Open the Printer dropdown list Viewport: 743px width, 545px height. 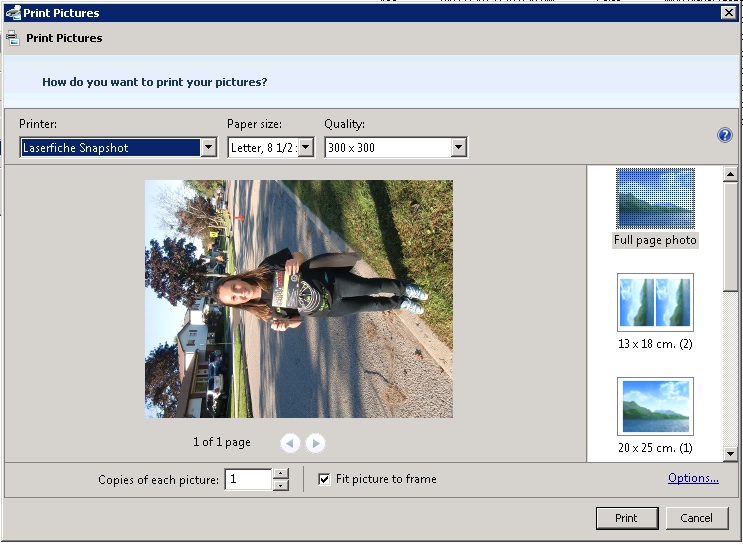(208, 148)
